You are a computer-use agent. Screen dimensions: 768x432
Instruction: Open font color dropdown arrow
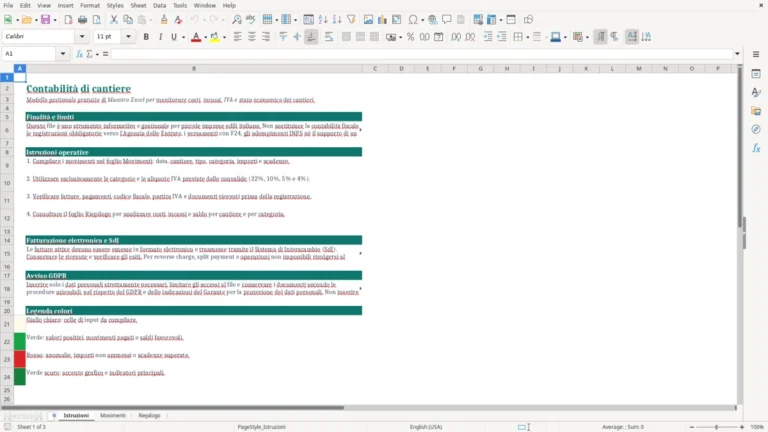pyautogui.click(x=205, y=37)
